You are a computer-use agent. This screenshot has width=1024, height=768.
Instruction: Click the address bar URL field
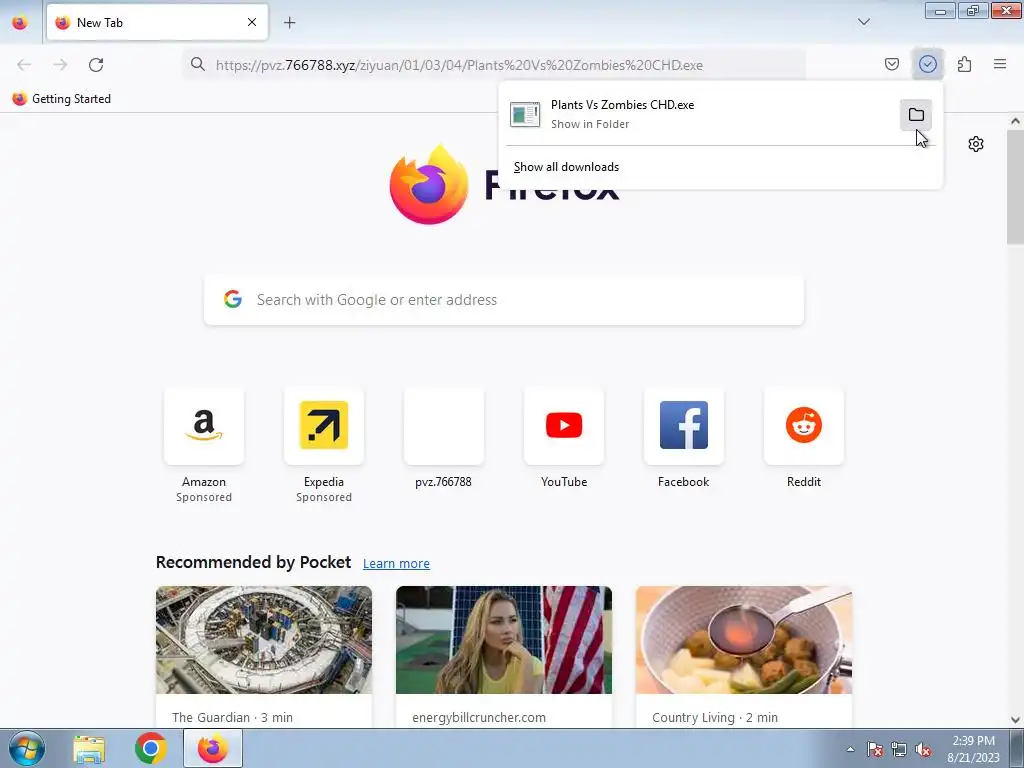pyautogui.click(x=494, y=65)
